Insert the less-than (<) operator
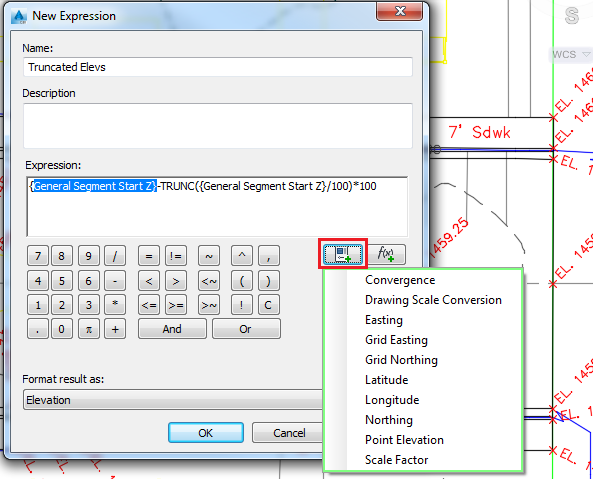Screen dimensions: 593x479 point(149,281)
